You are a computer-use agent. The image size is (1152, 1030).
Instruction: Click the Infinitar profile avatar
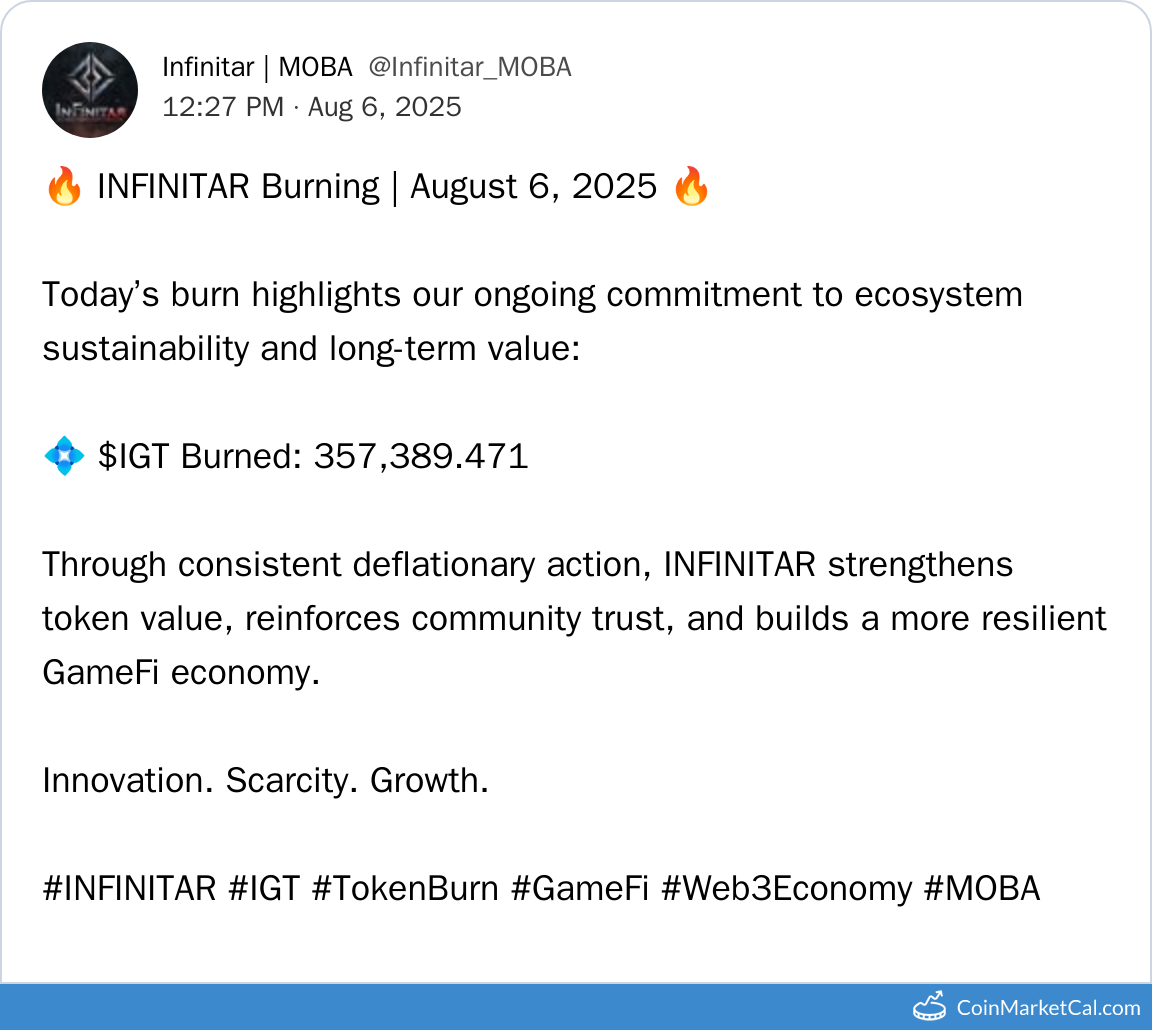click(90, 90)
